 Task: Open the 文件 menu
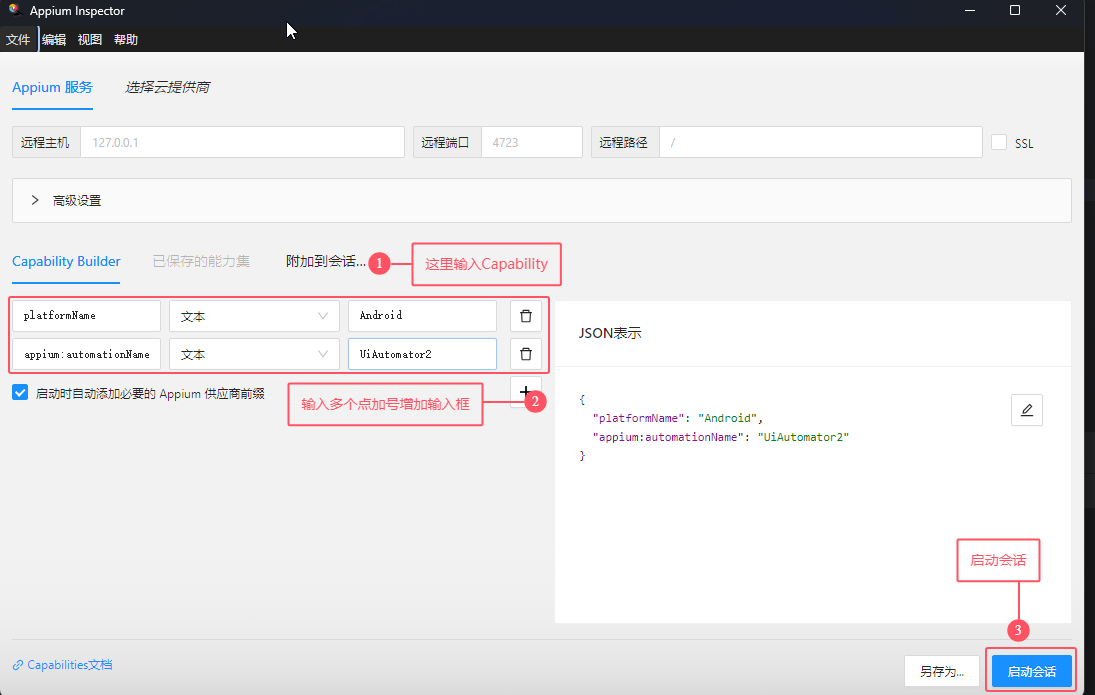(x=18, y=39)
